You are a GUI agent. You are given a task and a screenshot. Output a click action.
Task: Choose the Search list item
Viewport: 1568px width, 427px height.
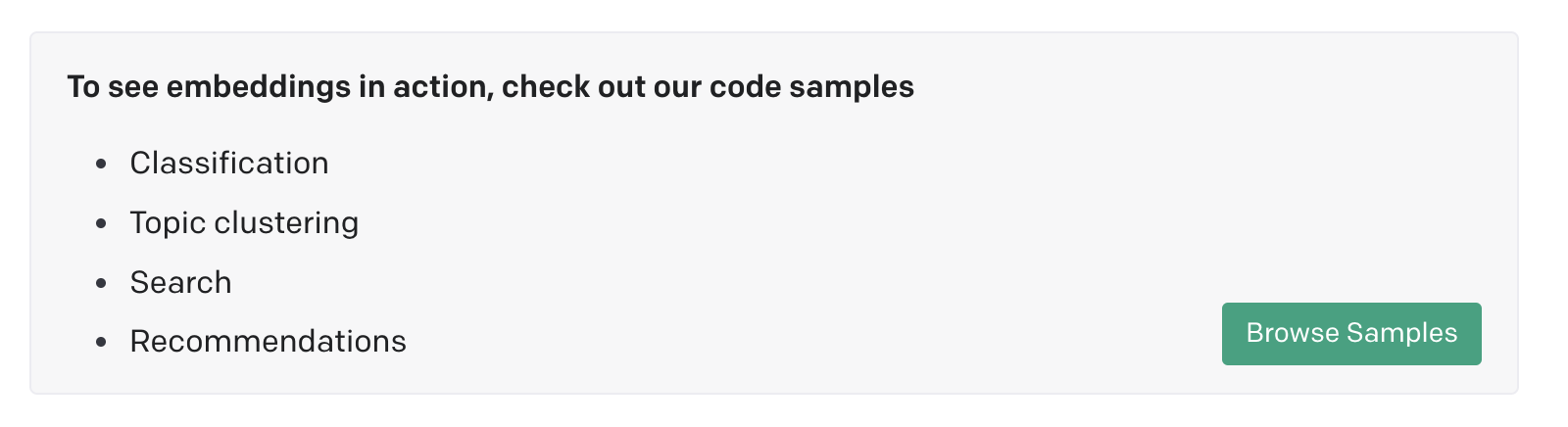click(x=181, y=282)
